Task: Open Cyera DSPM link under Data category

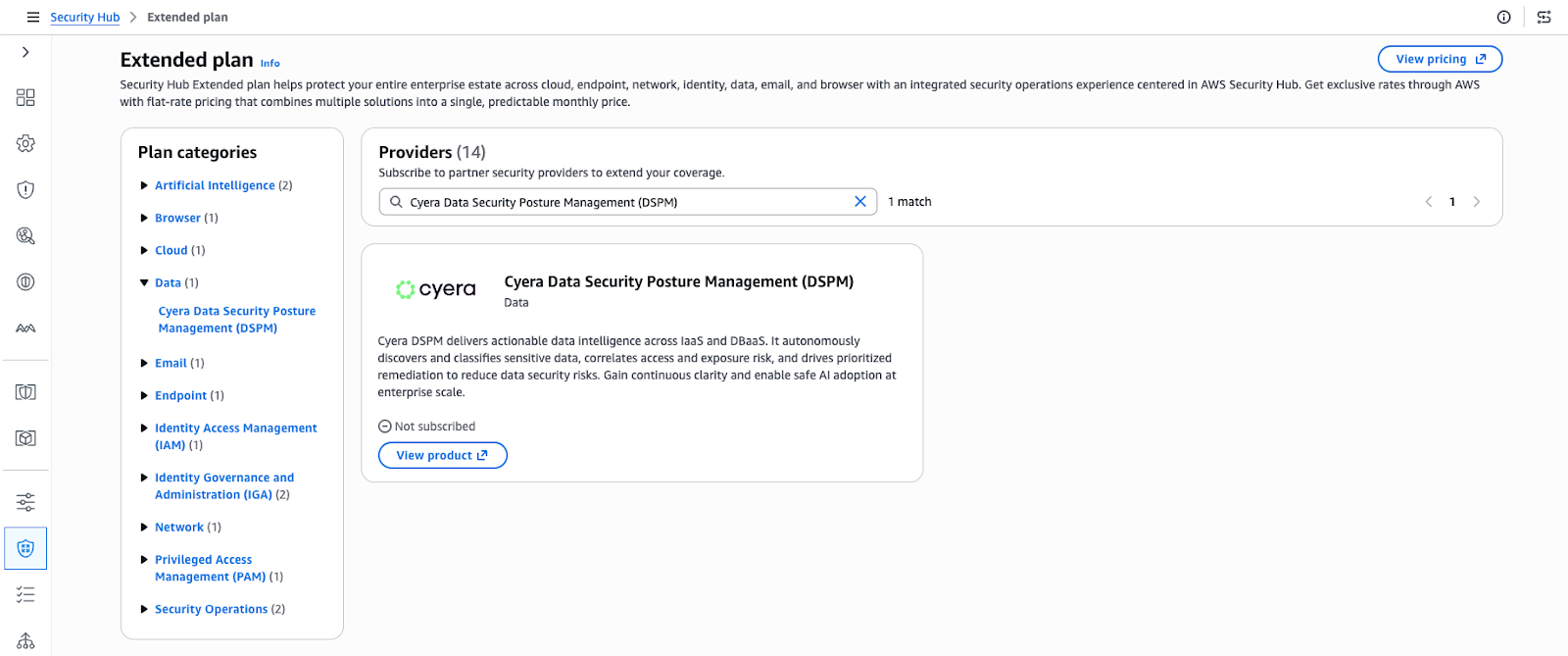Action: pos(237,320)
